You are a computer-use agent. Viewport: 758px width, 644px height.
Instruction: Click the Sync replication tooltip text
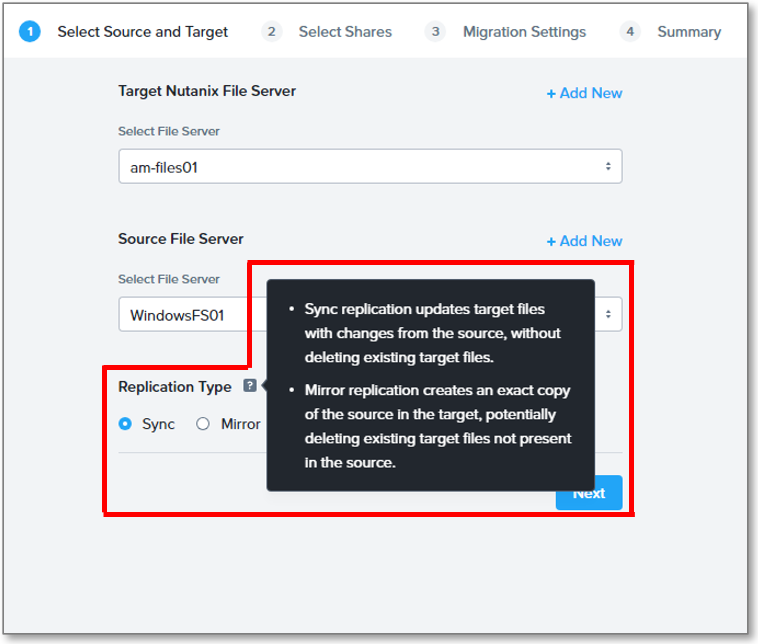[433, 334]
